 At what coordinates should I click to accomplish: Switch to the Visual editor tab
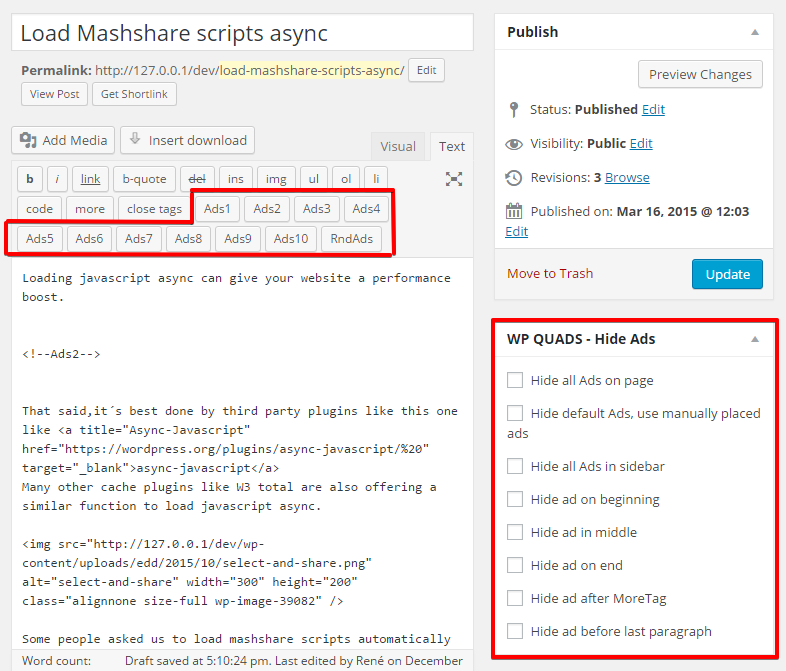point(398,146)
